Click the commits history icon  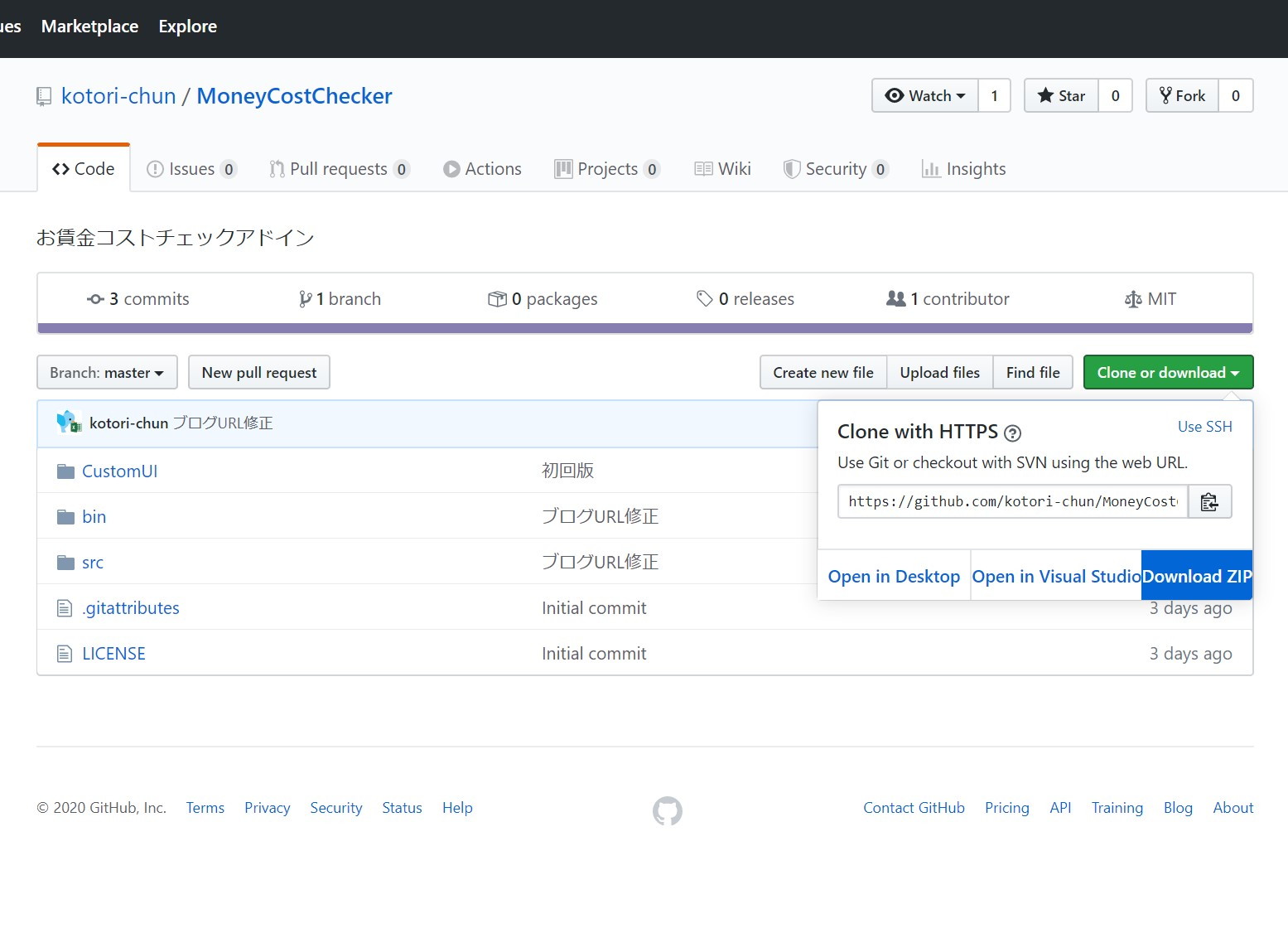(96, 298)
